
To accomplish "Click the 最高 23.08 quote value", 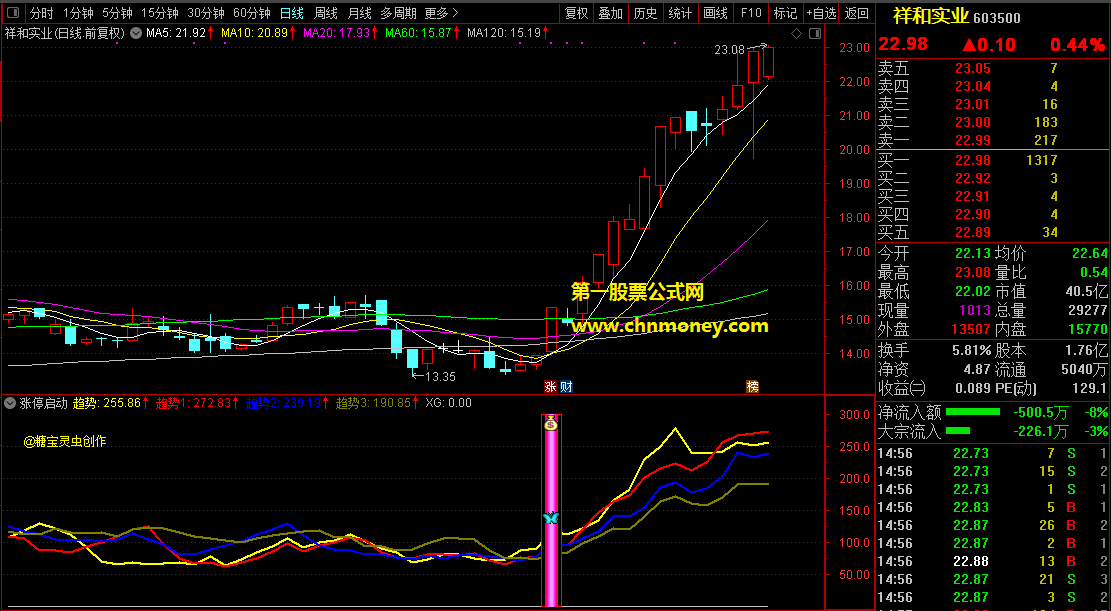I will pyautogui.click(x=973, y=272).
